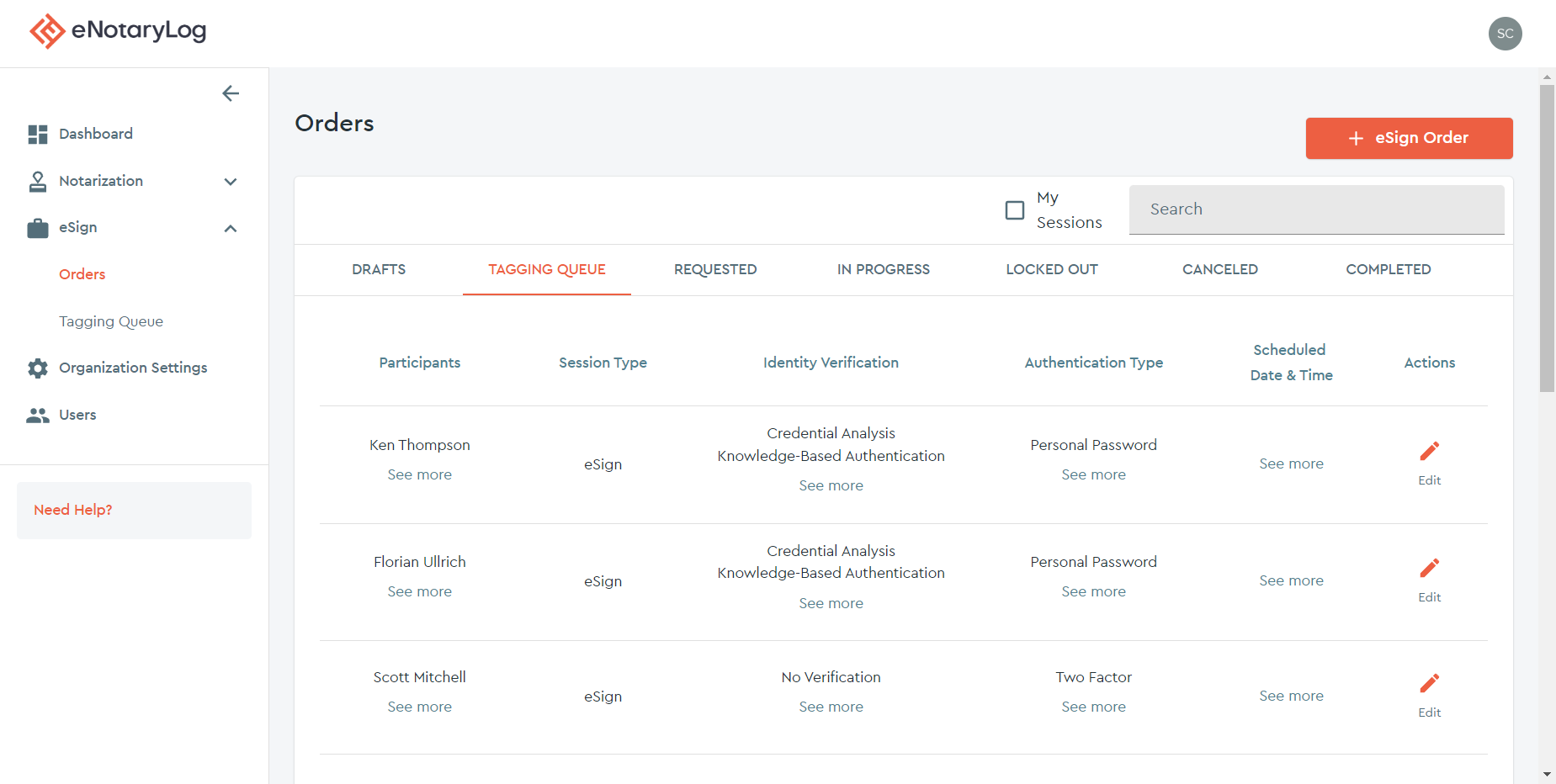
Task: Expand the Notarization menu chevron
Action: coord(231,182)
